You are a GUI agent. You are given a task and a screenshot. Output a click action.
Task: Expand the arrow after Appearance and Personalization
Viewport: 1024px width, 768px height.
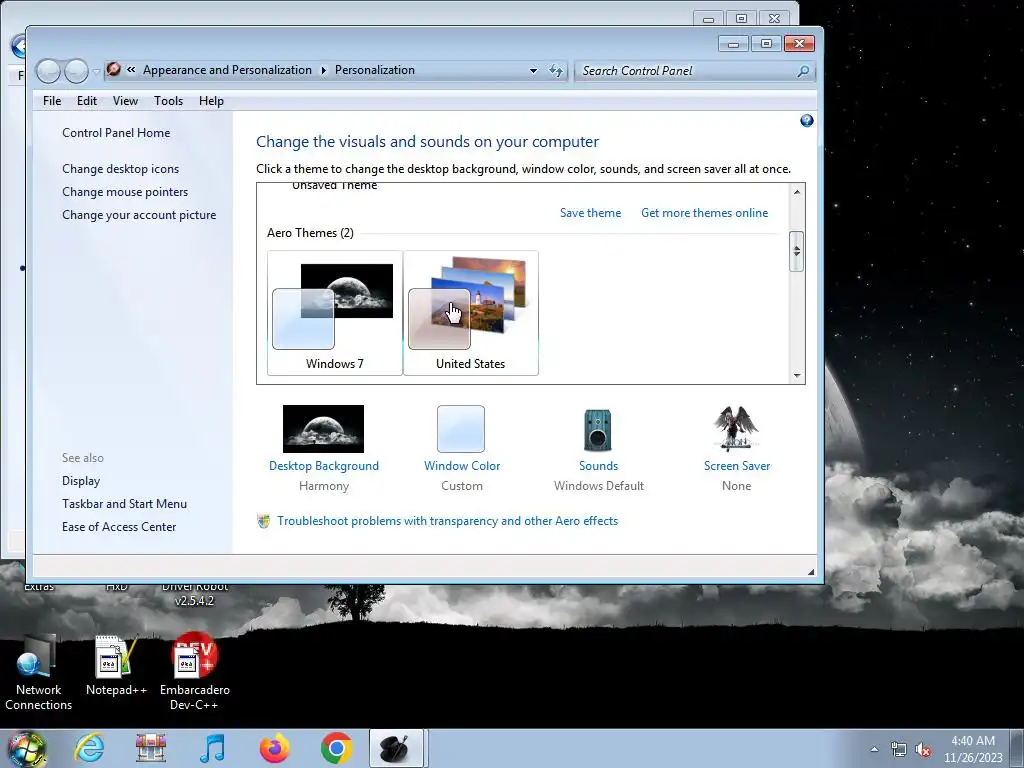323,70
